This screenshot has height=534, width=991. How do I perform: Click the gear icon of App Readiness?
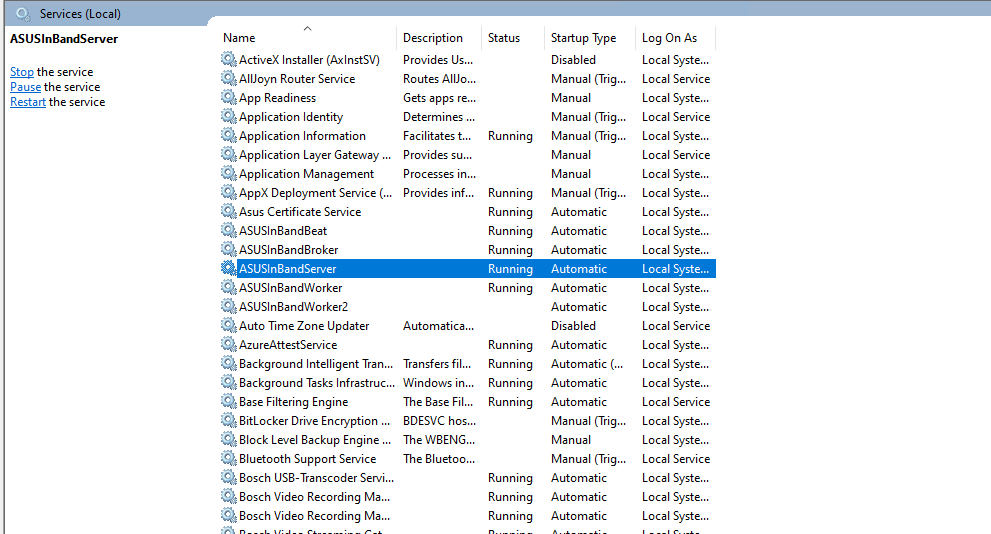click(228, 97)
